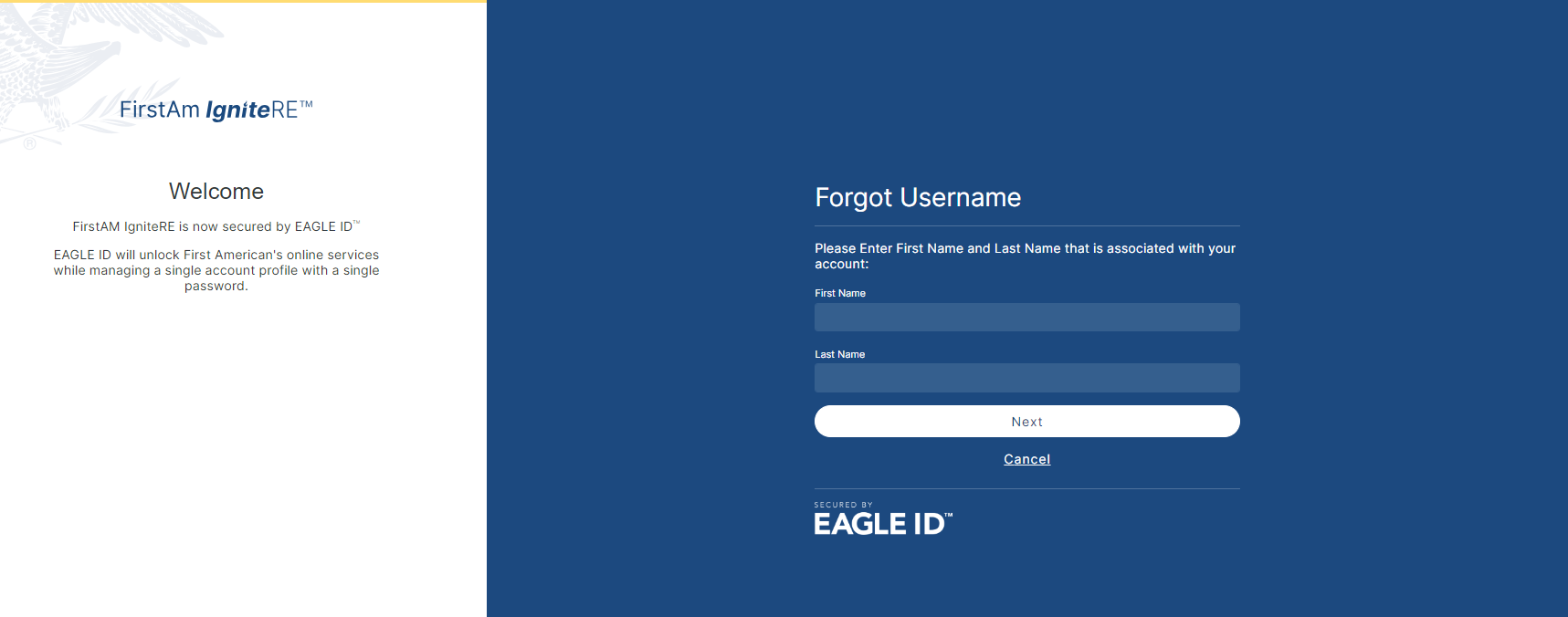
Task: Click the EAGLE ID logo at the bottom
Action: pyautogui.click(x=879, y=523)
